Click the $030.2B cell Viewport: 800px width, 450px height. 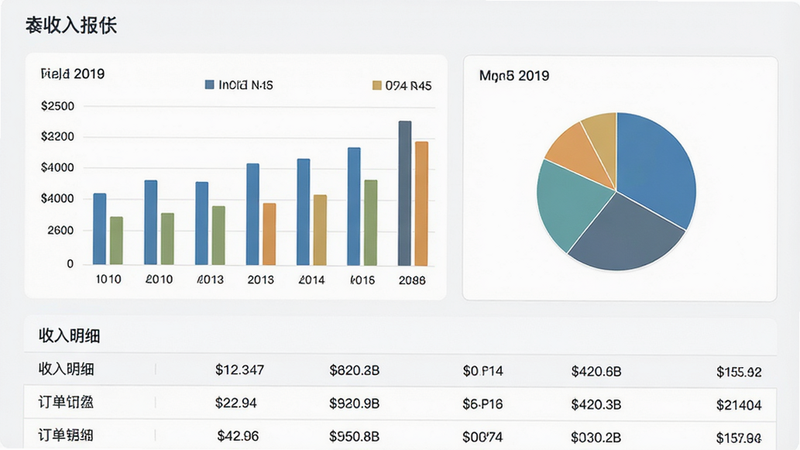pos(596,437)
